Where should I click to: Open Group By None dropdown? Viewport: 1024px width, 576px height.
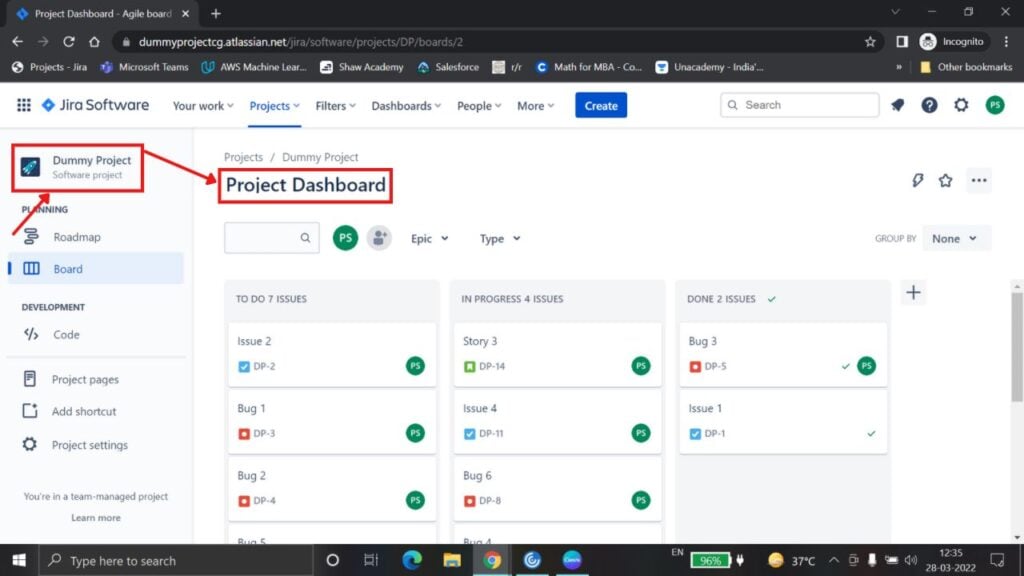(956, 238)
